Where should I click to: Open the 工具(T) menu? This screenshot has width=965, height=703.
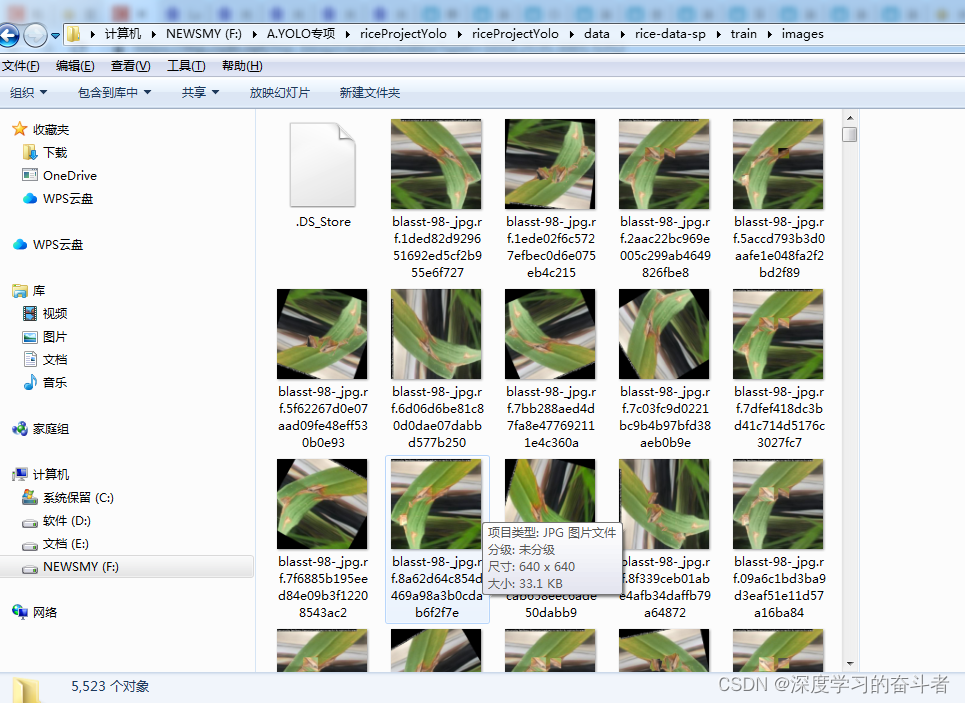coord(186,66)
